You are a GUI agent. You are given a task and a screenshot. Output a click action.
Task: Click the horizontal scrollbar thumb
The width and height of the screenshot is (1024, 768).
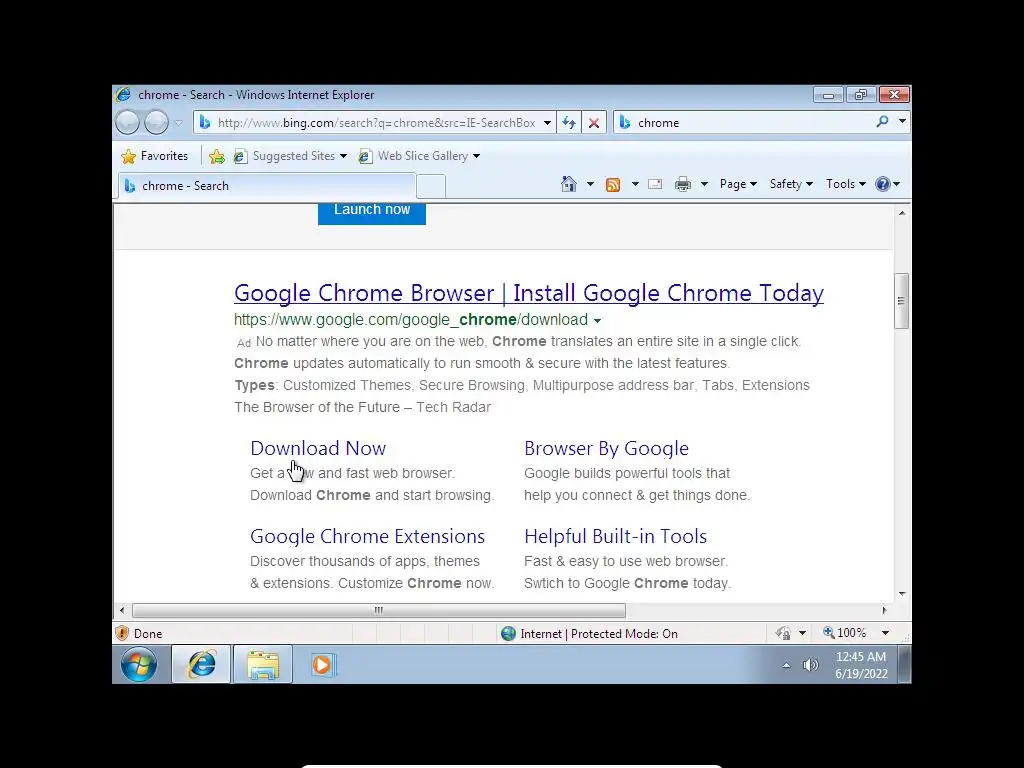pyautogui.click(x=379, y=611)
